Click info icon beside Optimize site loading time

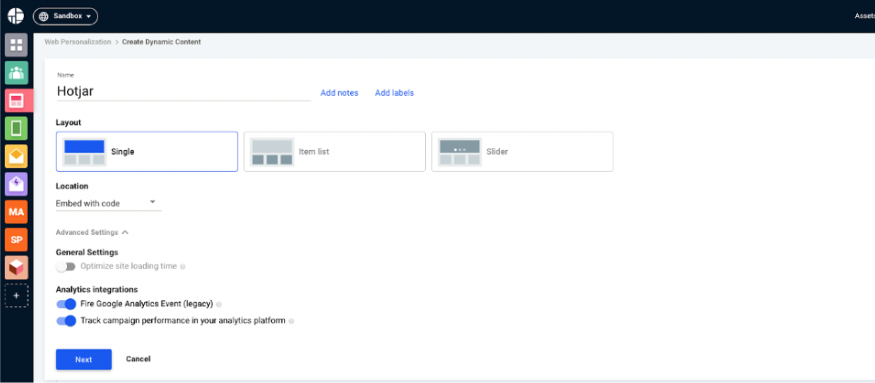[x=182, y=267]
